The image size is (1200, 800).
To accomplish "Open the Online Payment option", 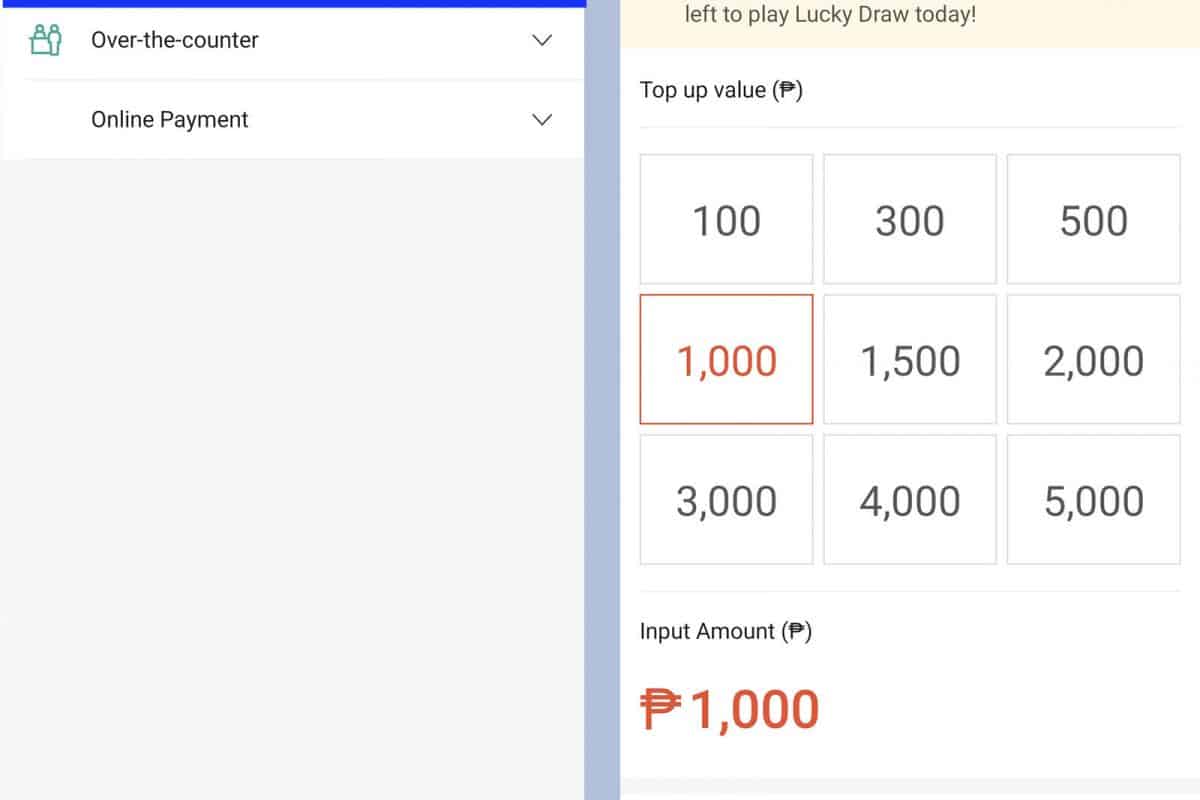I will [170, 120].
